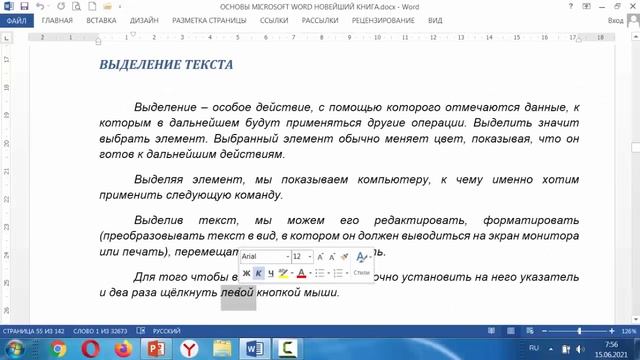Click the Вход sign-in link
640x360 pixels.
615,20
